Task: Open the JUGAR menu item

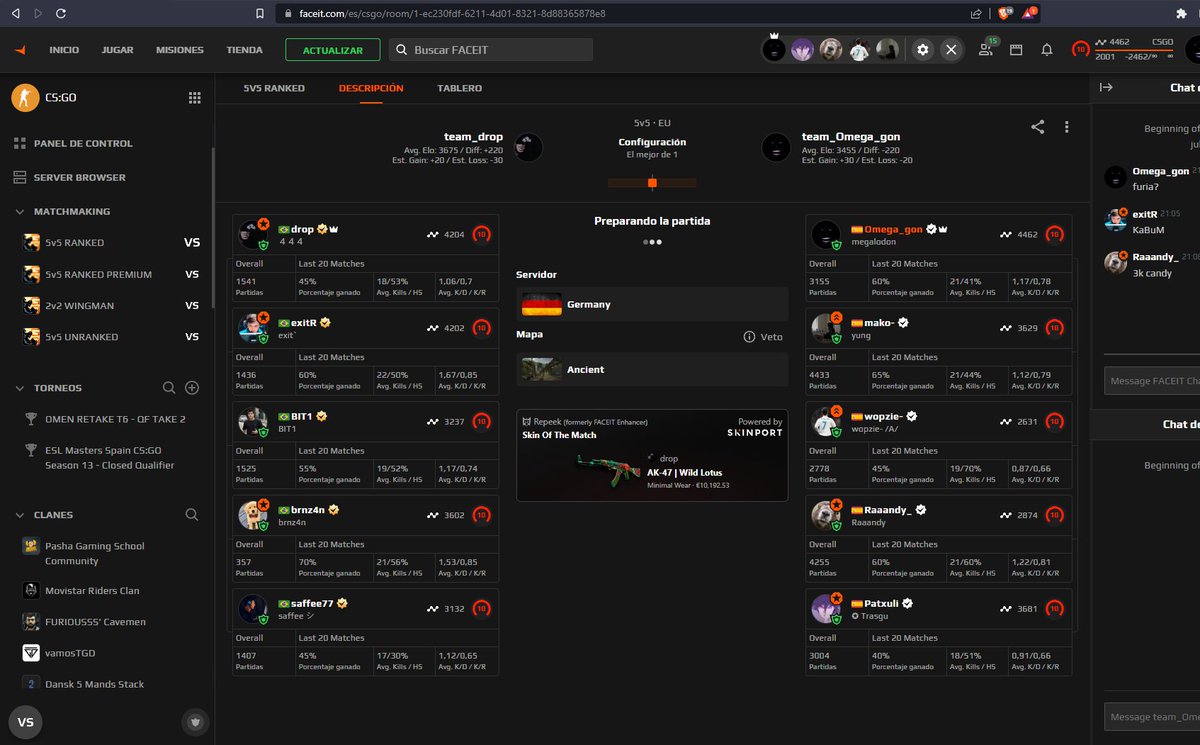Action: (117, 50)
